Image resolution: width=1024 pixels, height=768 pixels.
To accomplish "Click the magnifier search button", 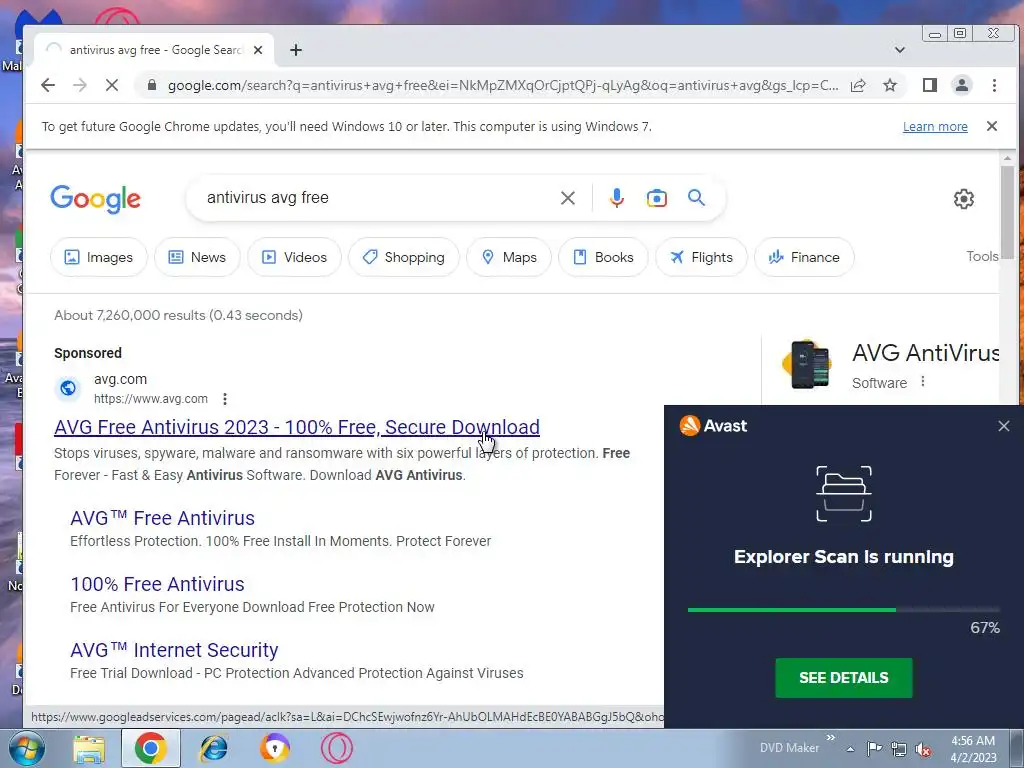I will click(x=696, y=197).
